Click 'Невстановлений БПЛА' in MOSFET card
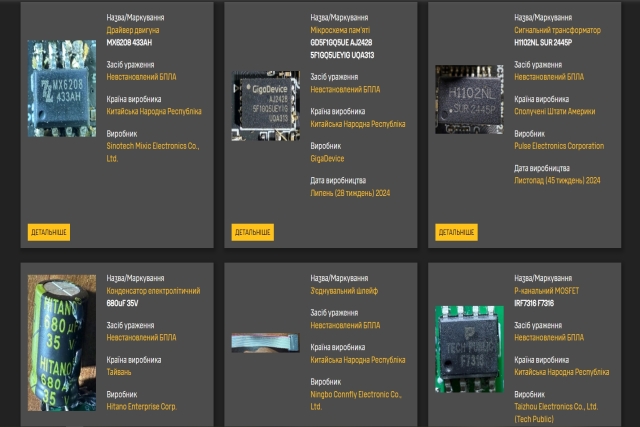The width and height of the screenshot is (640, 427). point(549,338)
